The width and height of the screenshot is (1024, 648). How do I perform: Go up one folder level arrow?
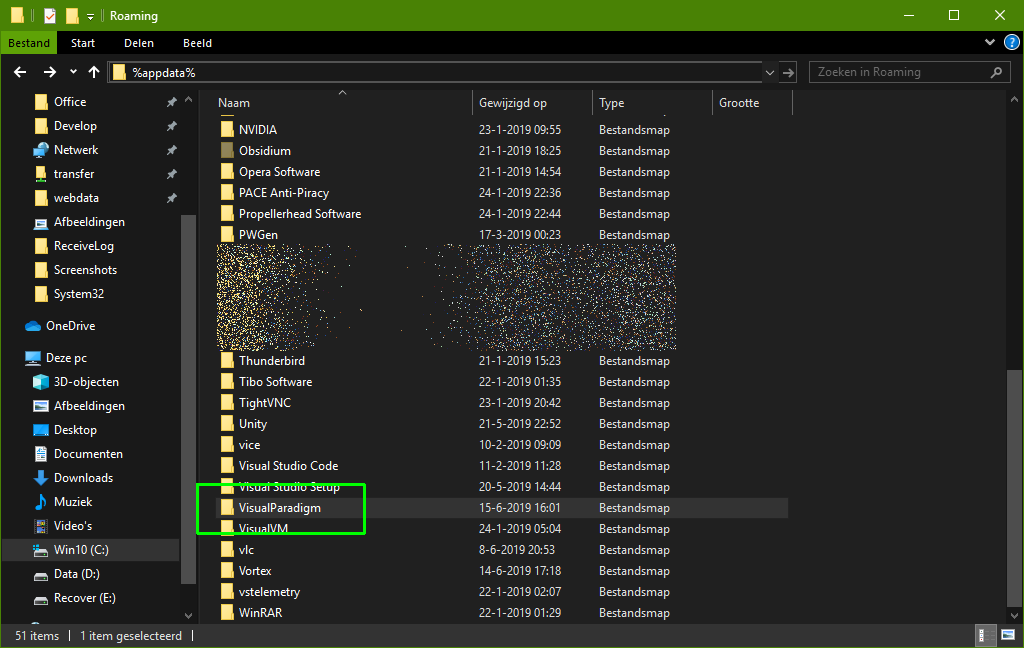coord(94,72)
